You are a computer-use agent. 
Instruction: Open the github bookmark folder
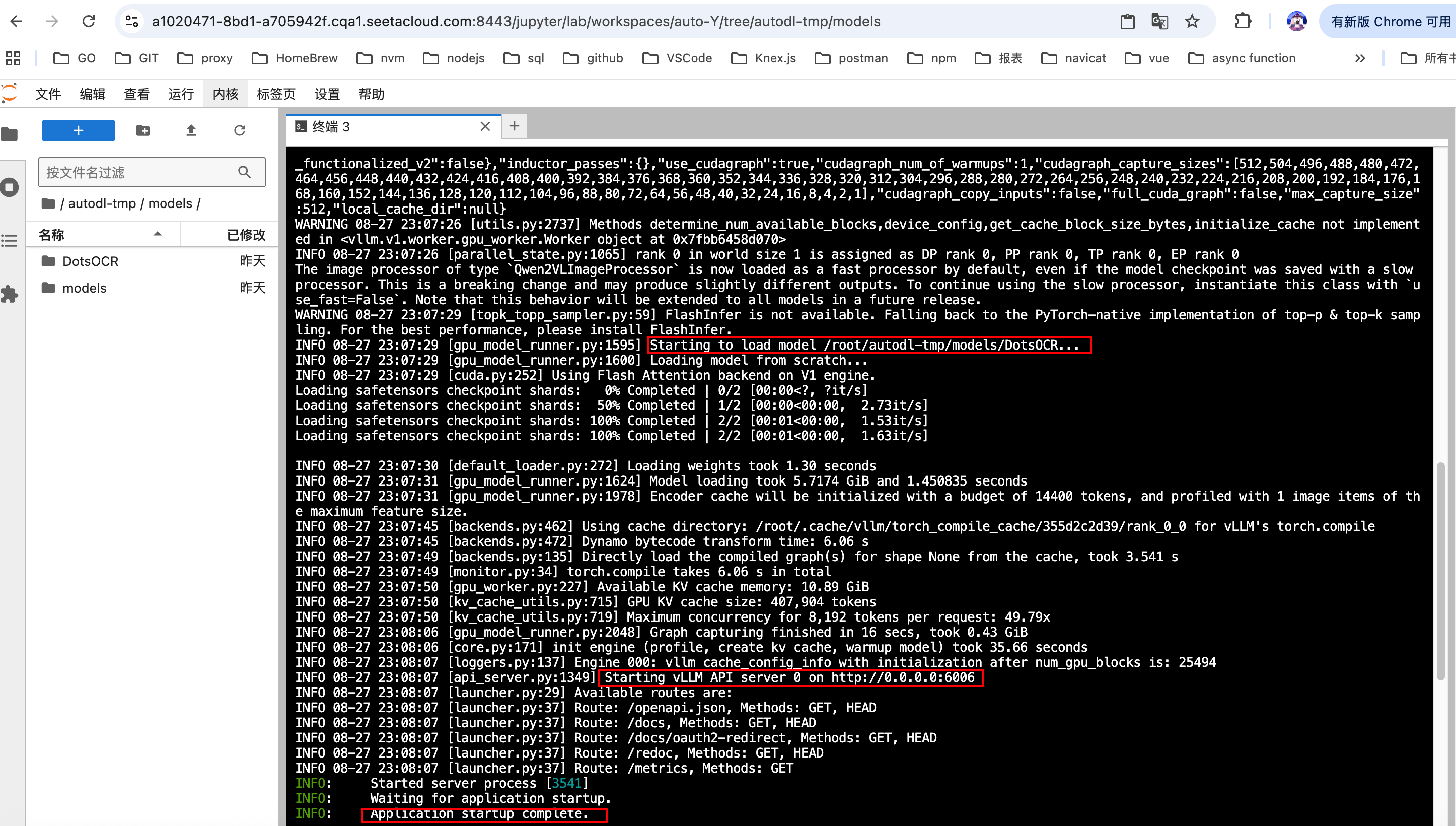pyautogui.click(x=593, y=58)
